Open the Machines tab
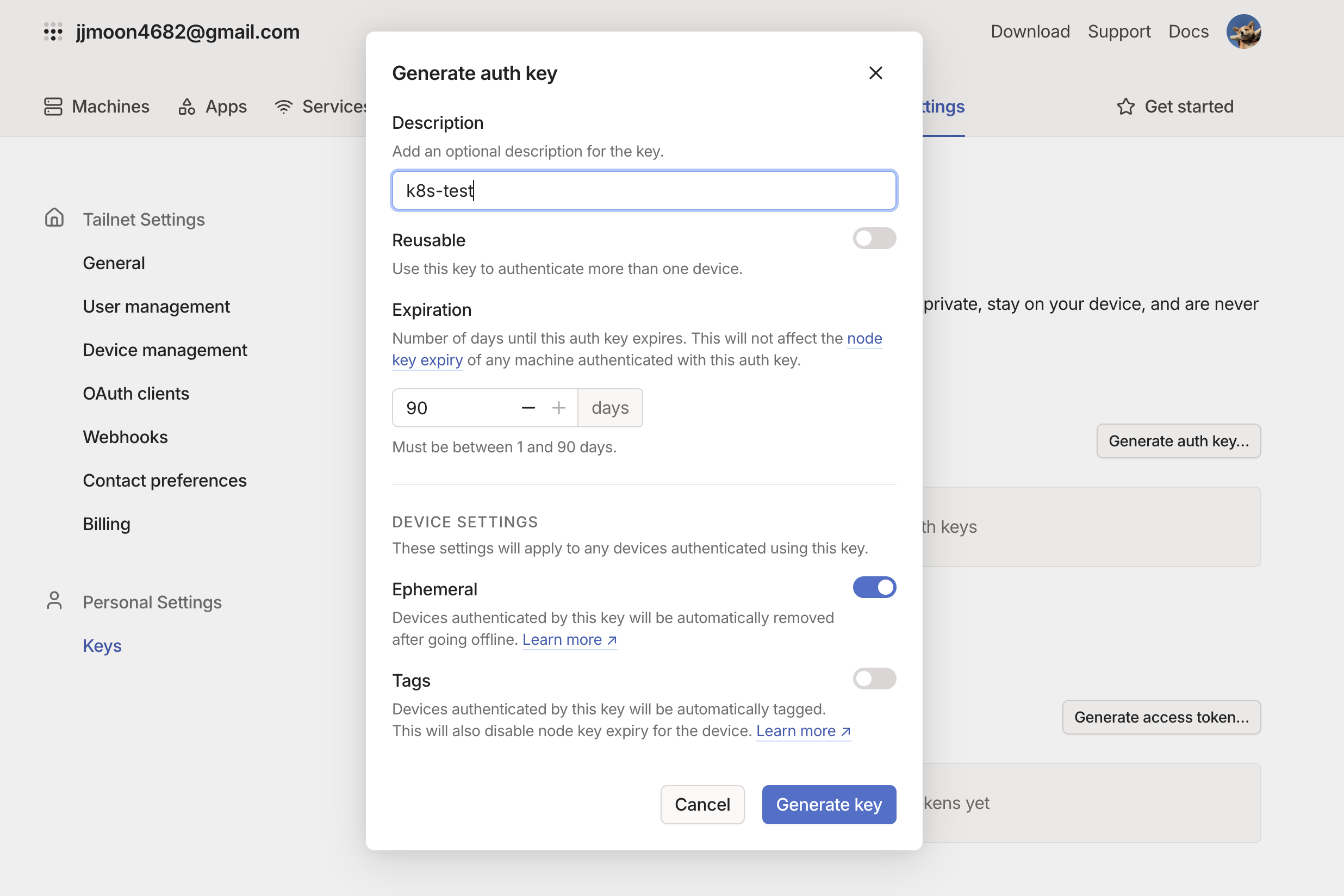Image resolution: width=1344 pixels, height=896 pixels. pos(97,107)
